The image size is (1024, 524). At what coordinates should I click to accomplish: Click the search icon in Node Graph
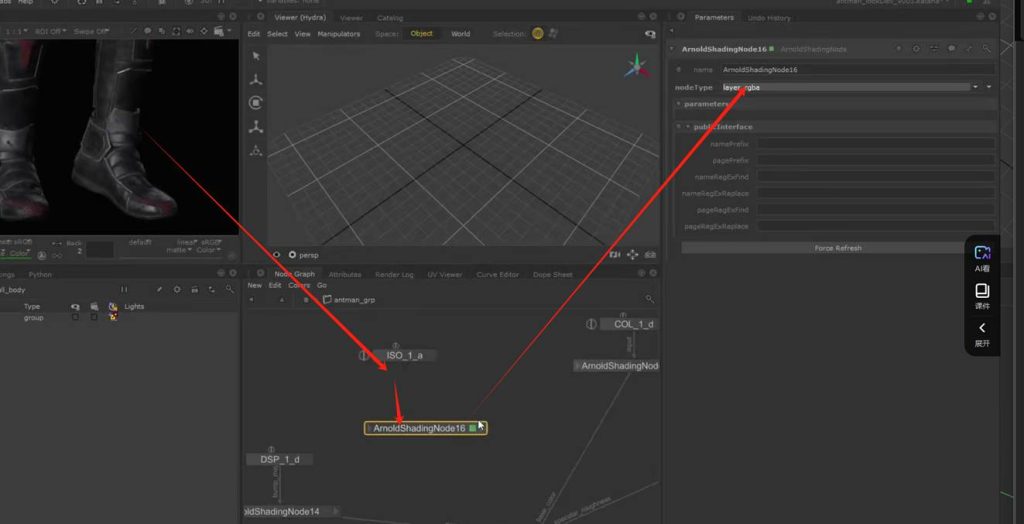pos(650,299)
